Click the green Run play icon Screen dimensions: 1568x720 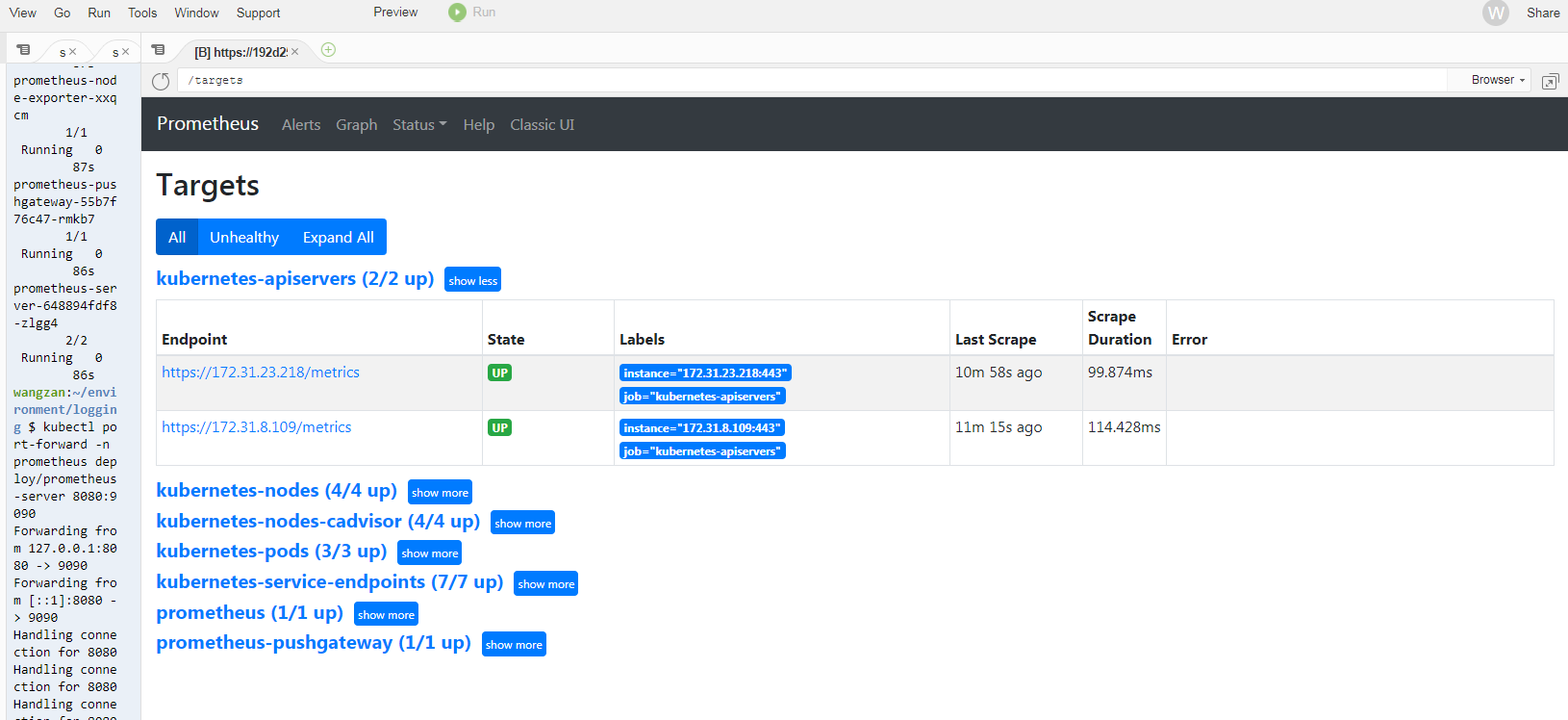click(457, 13)
